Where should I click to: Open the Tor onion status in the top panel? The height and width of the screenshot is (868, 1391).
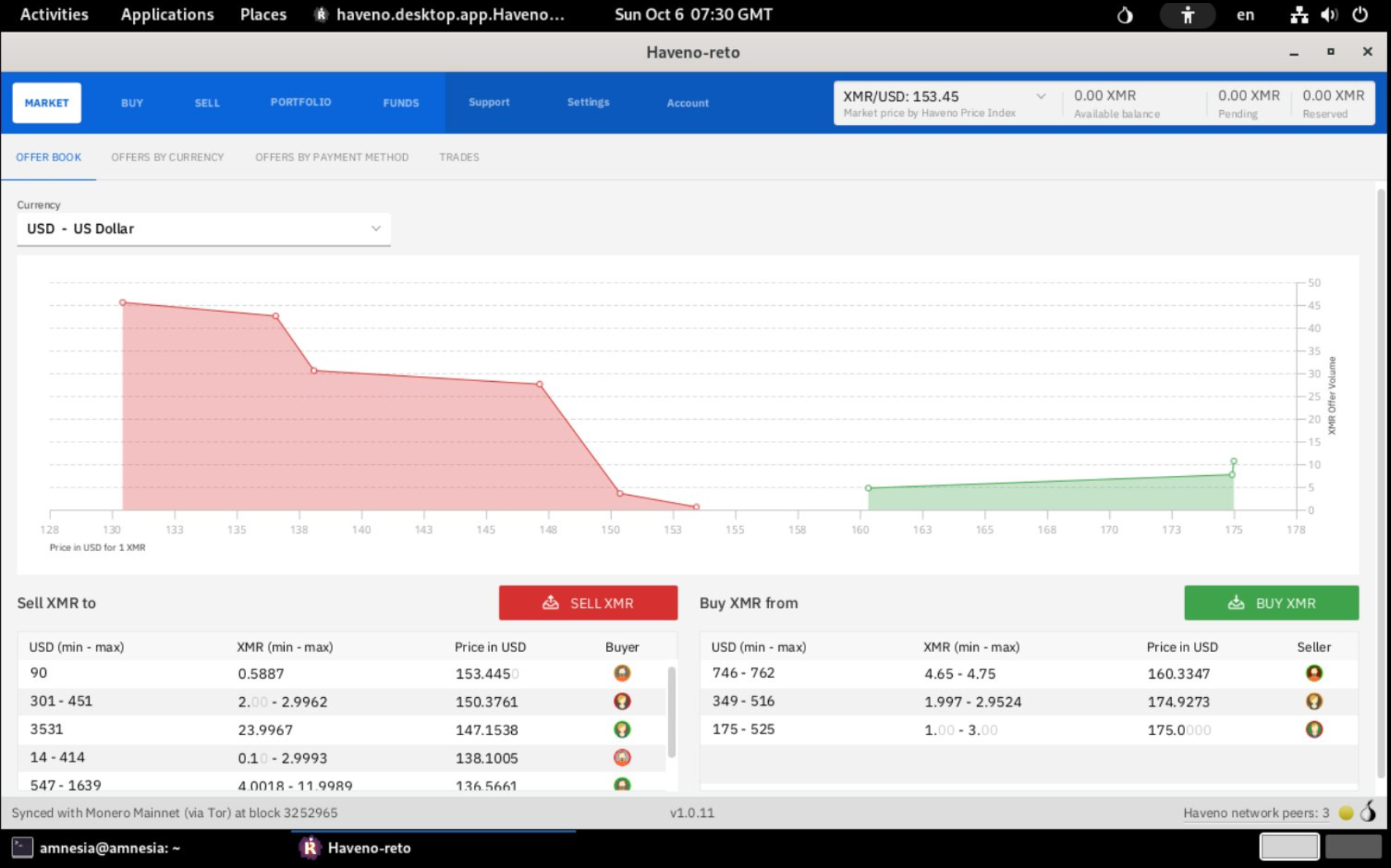pyautogui.click(x=1124, y=15)
